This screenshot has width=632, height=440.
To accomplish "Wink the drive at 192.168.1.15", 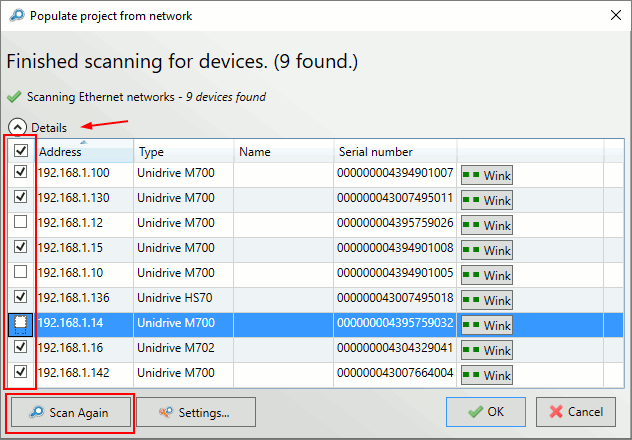I will coord(487,250).
